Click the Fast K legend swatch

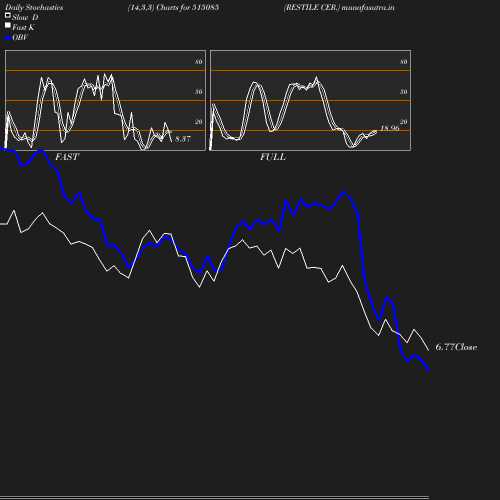tap(8, 25)
